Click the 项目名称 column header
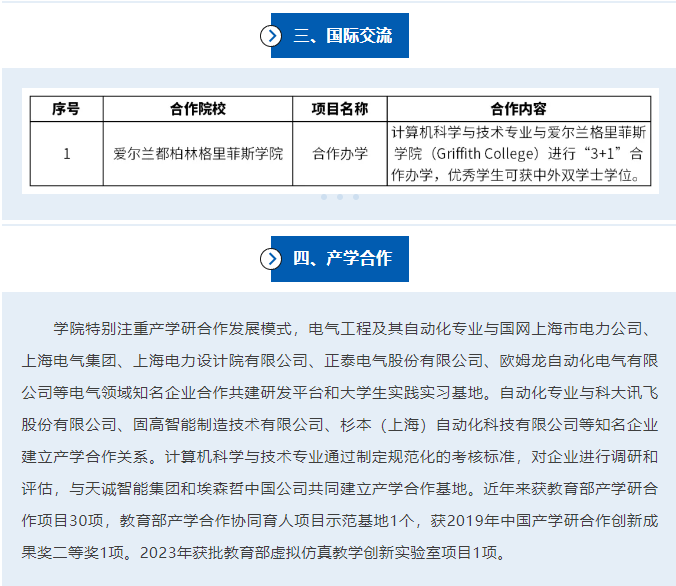The height and width of the screenshot is (586, 676). click(340, 109)
